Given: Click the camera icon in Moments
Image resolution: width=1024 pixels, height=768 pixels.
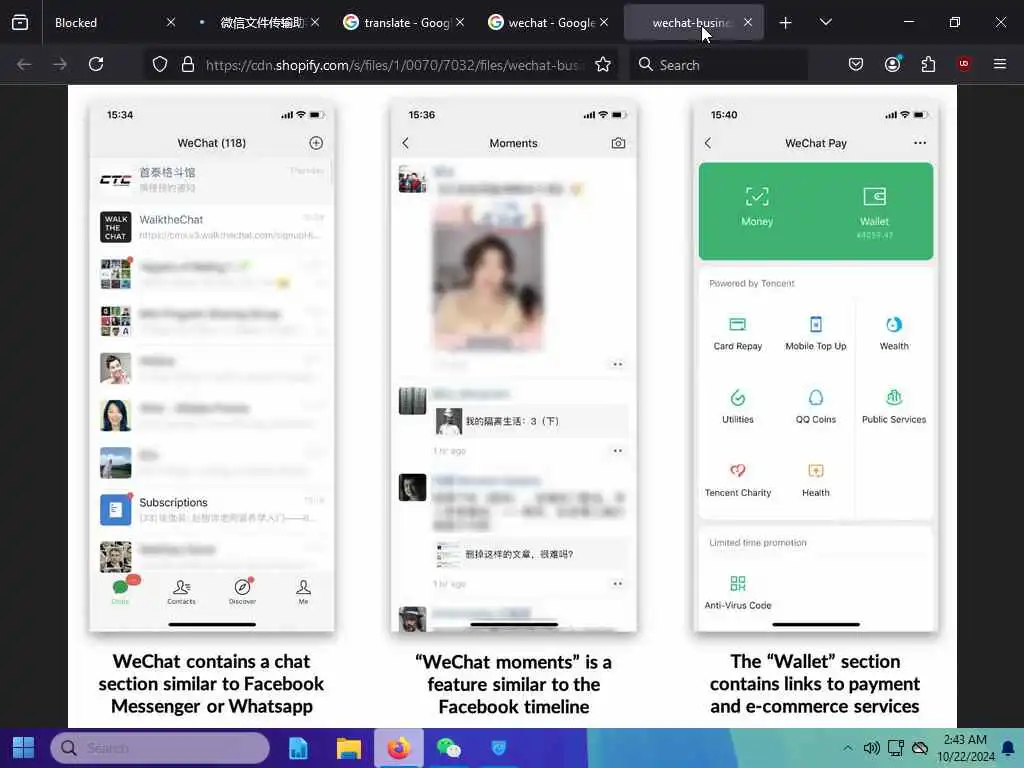Looking at the screenshot, I should (618, 143).
